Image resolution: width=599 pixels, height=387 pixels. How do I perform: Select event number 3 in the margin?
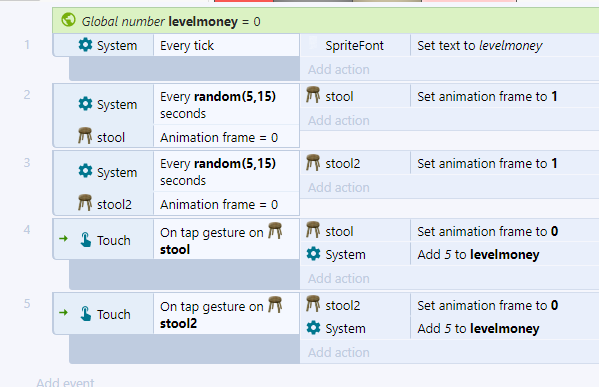pos(27,163)
